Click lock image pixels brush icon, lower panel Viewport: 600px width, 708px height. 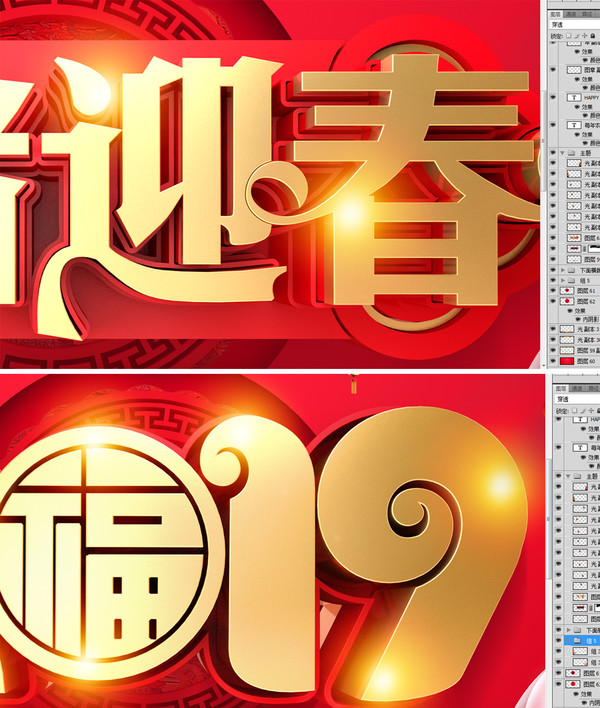[583, 411]
